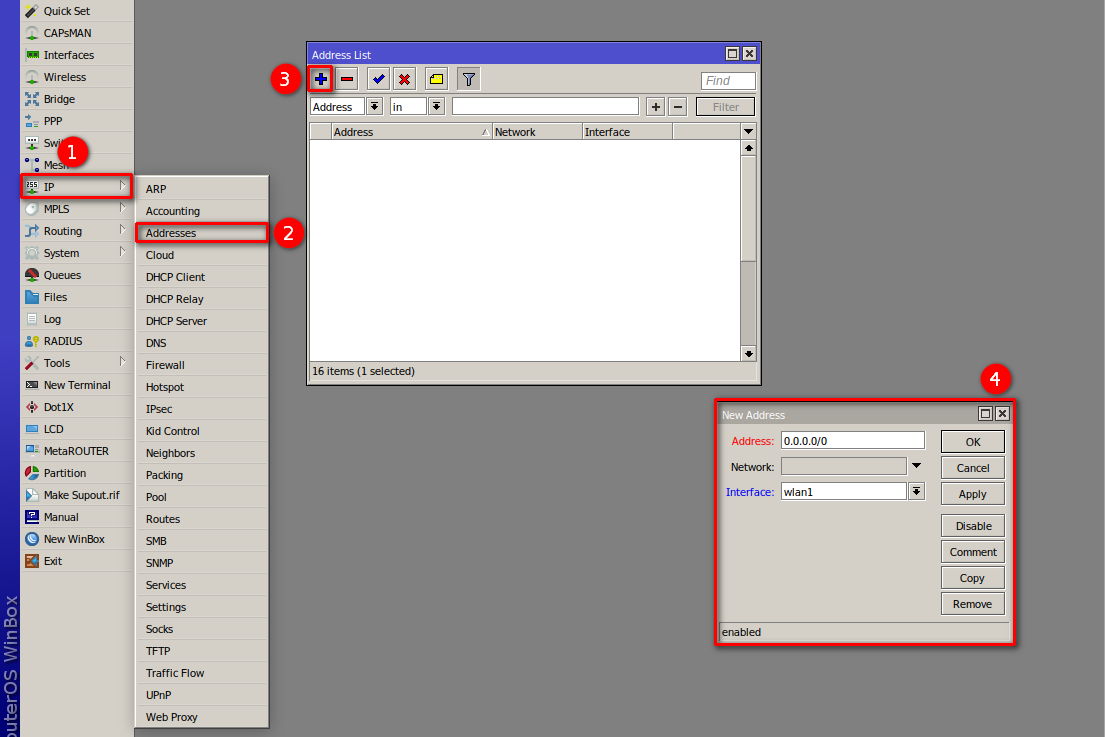Expand the Interface dropdown in New Address
The width and height of the screenshot is (1105, 737).
(916, 491)
